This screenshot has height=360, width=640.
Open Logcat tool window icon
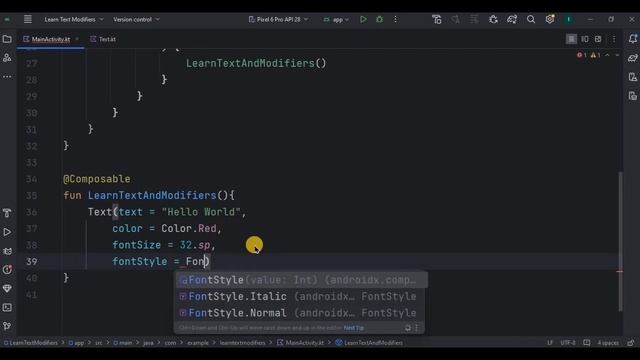pyautogui.click(x=7, y=251)
